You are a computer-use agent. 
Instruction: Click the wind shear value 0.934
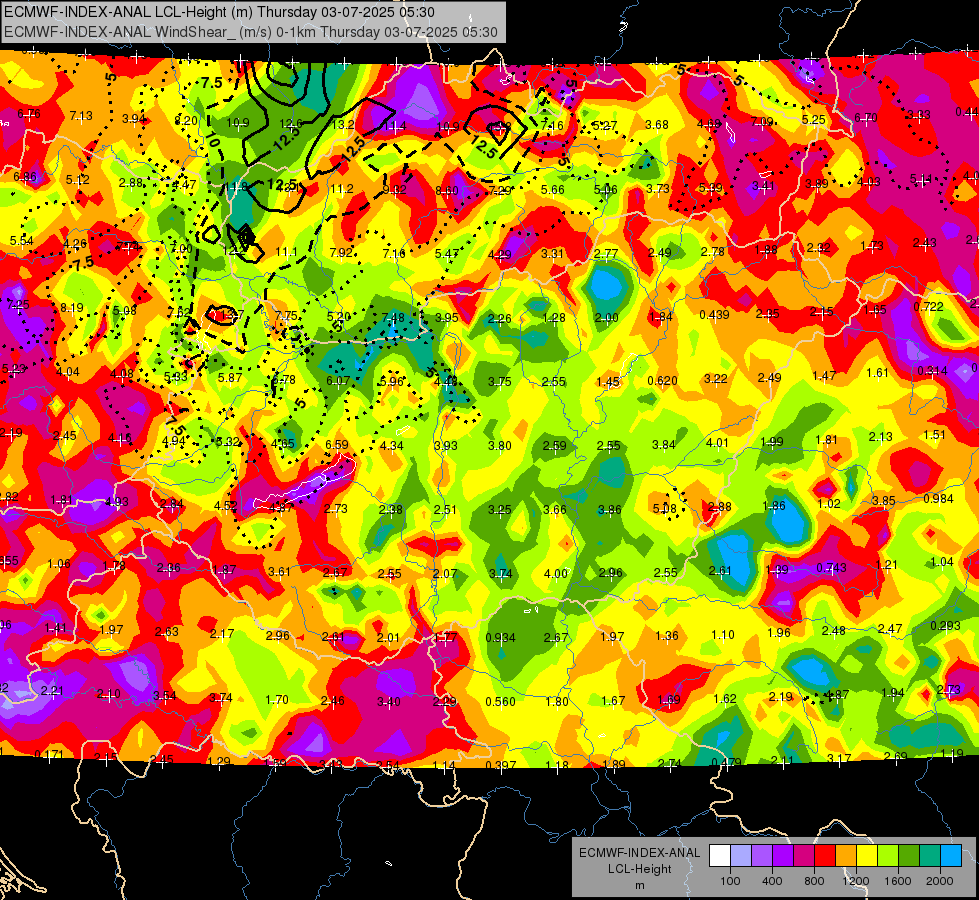coord(501,638)
